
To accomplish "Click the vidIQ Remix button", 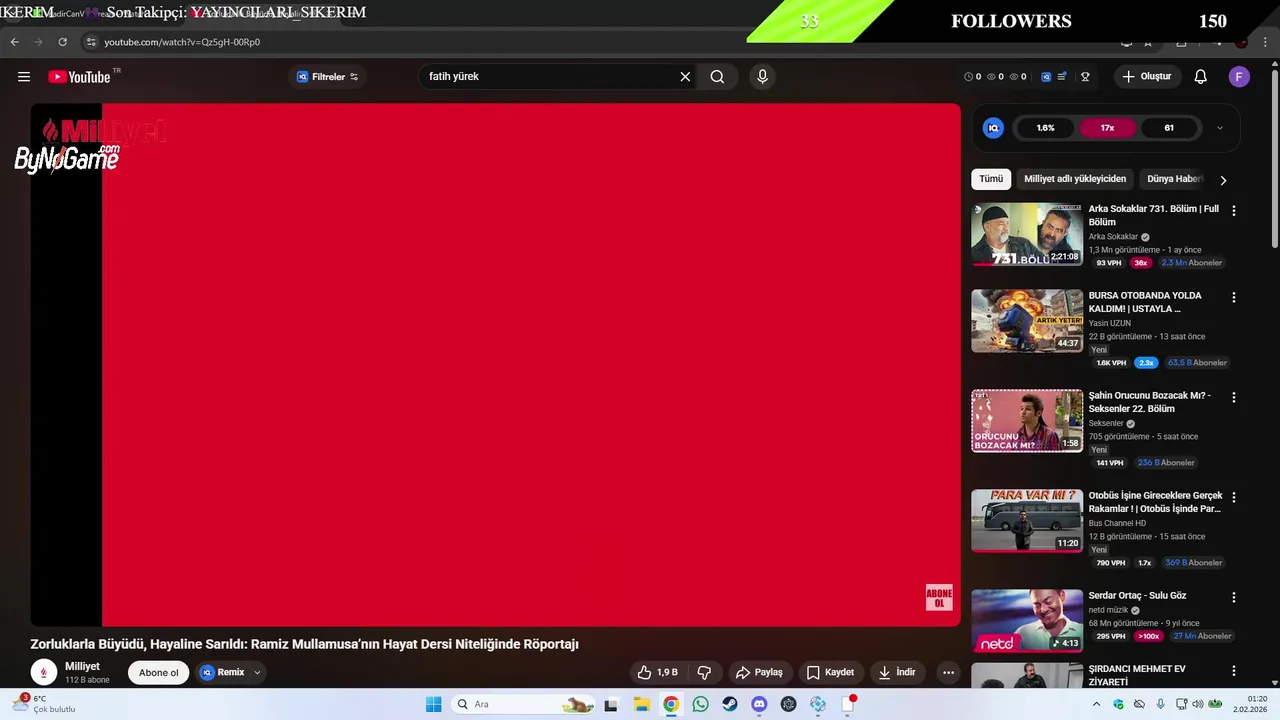I will (222, 672).
